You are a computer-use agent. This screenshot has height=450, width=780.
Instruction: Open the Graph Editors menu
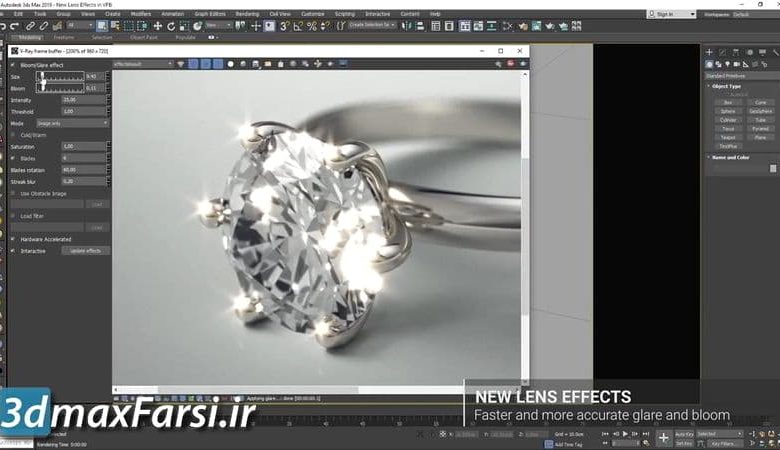tap(210, 14)
